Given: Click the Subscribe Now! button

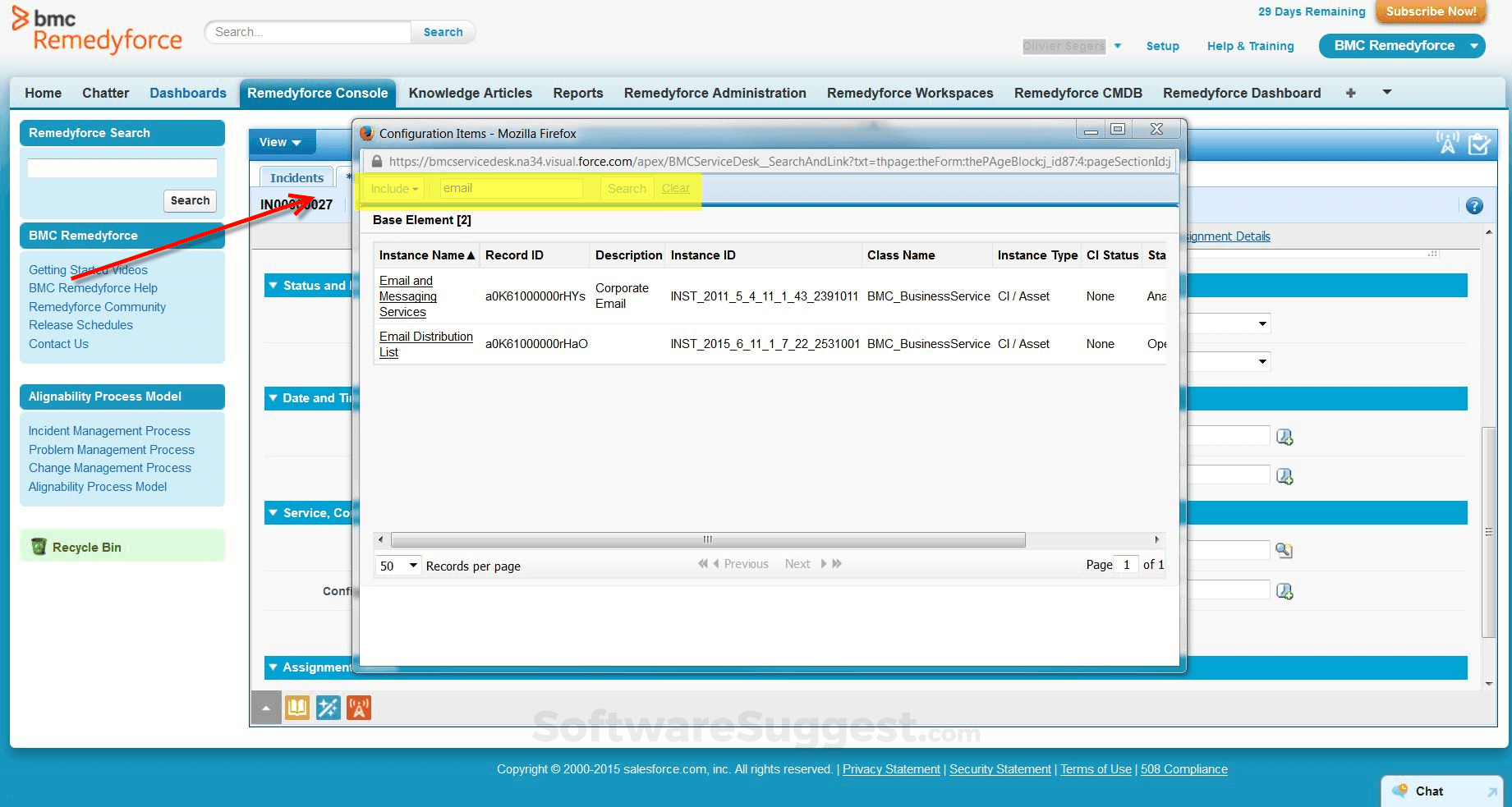Looking at the screenshot, I should 1432,11.
